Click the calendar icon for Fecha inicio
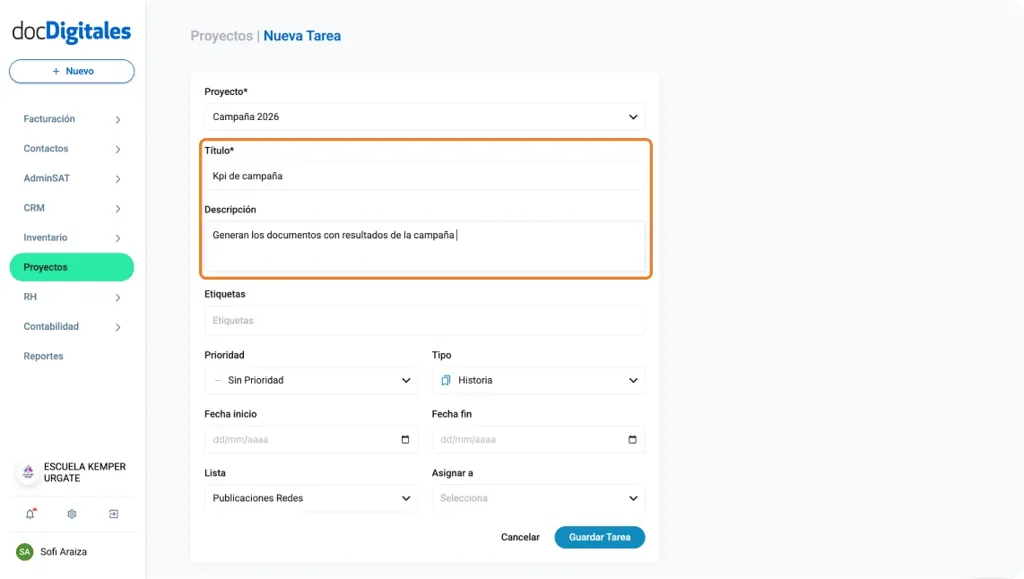 pyautogui.click(x=405, y=439)
